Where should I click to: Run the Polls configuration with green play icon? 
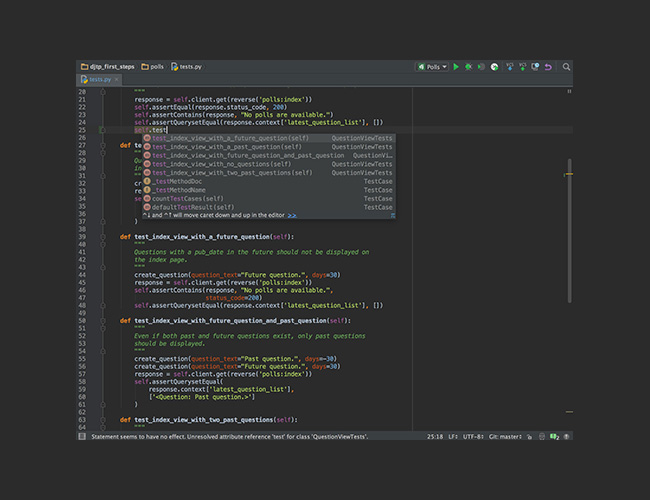pos(456,67)
